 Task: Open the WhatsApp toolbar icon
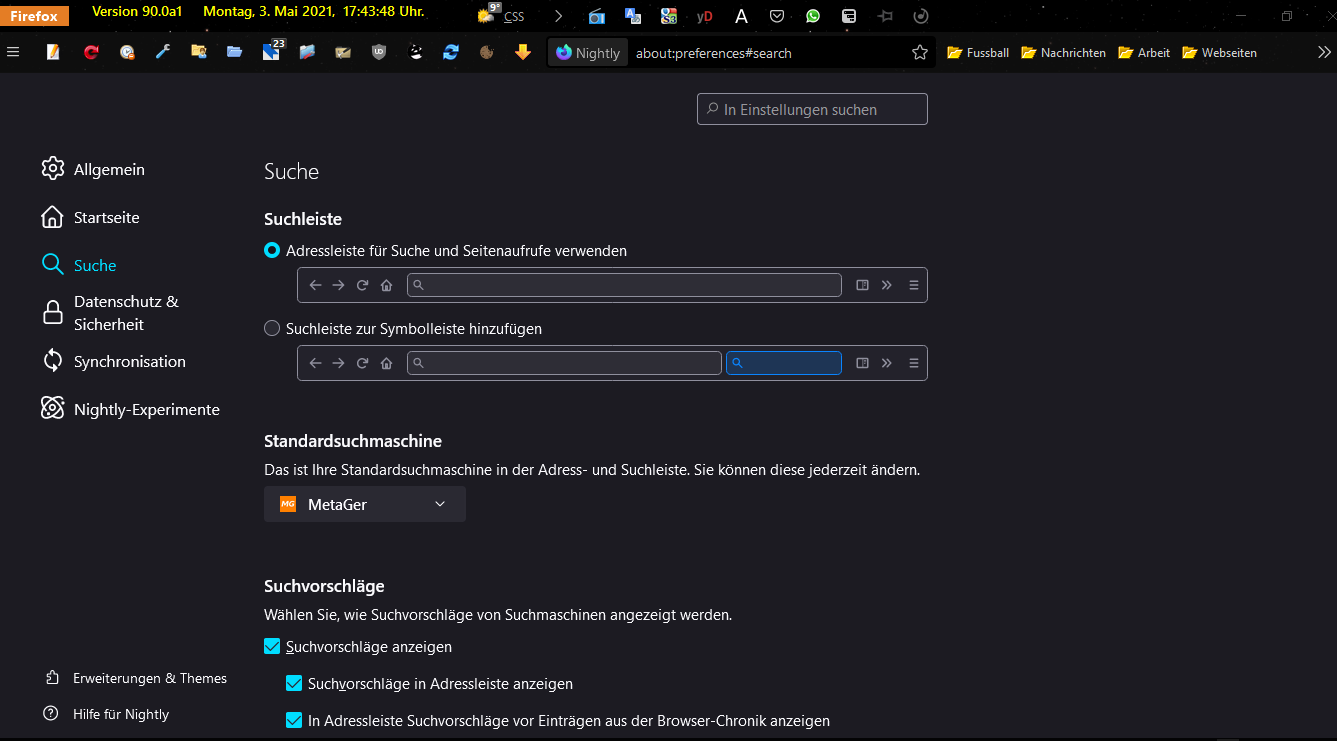point(812,16)
